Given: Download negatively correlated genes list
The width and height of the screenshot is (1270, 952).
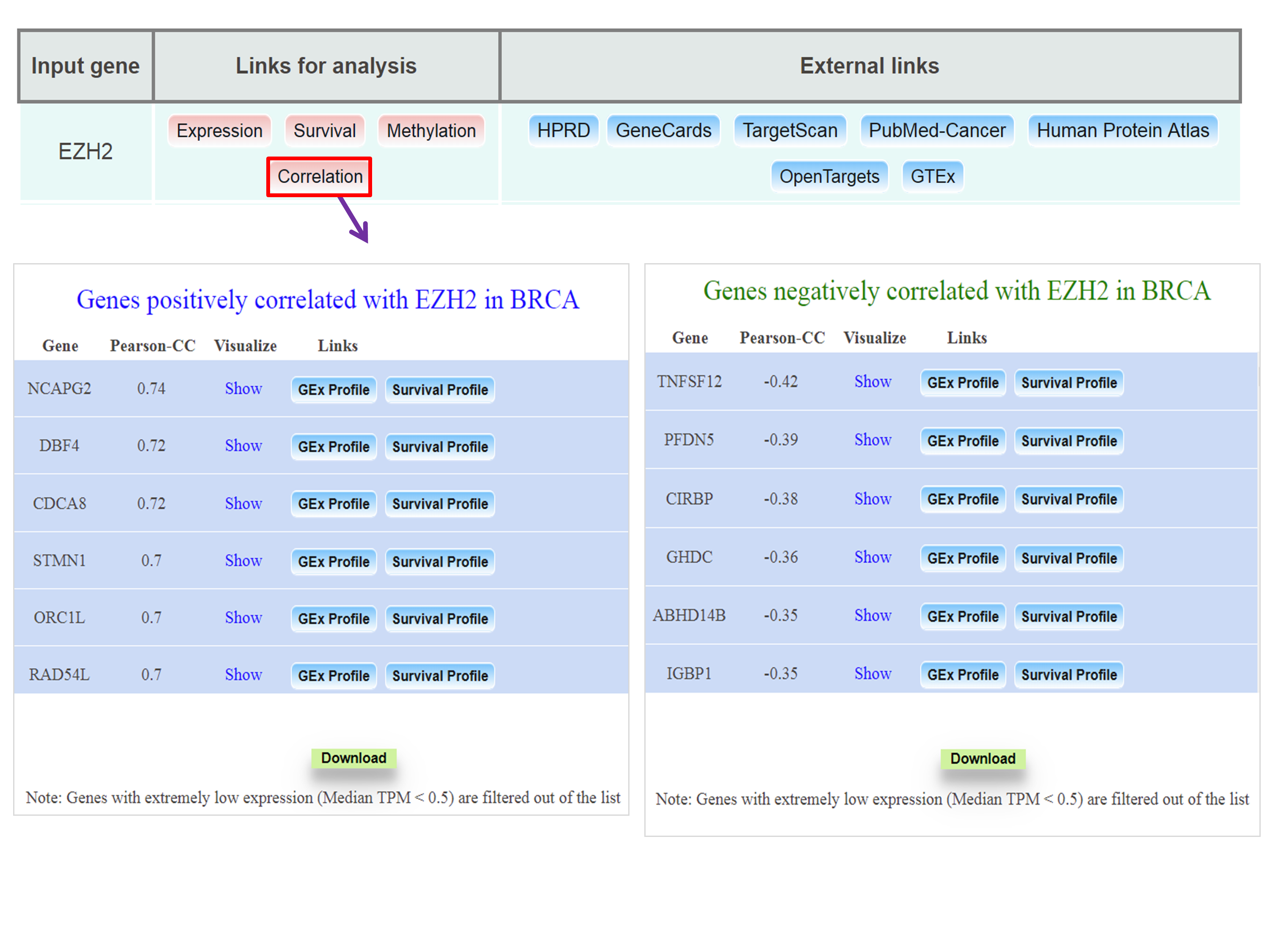Looking at the screenshot, I should tap(983, 759).
